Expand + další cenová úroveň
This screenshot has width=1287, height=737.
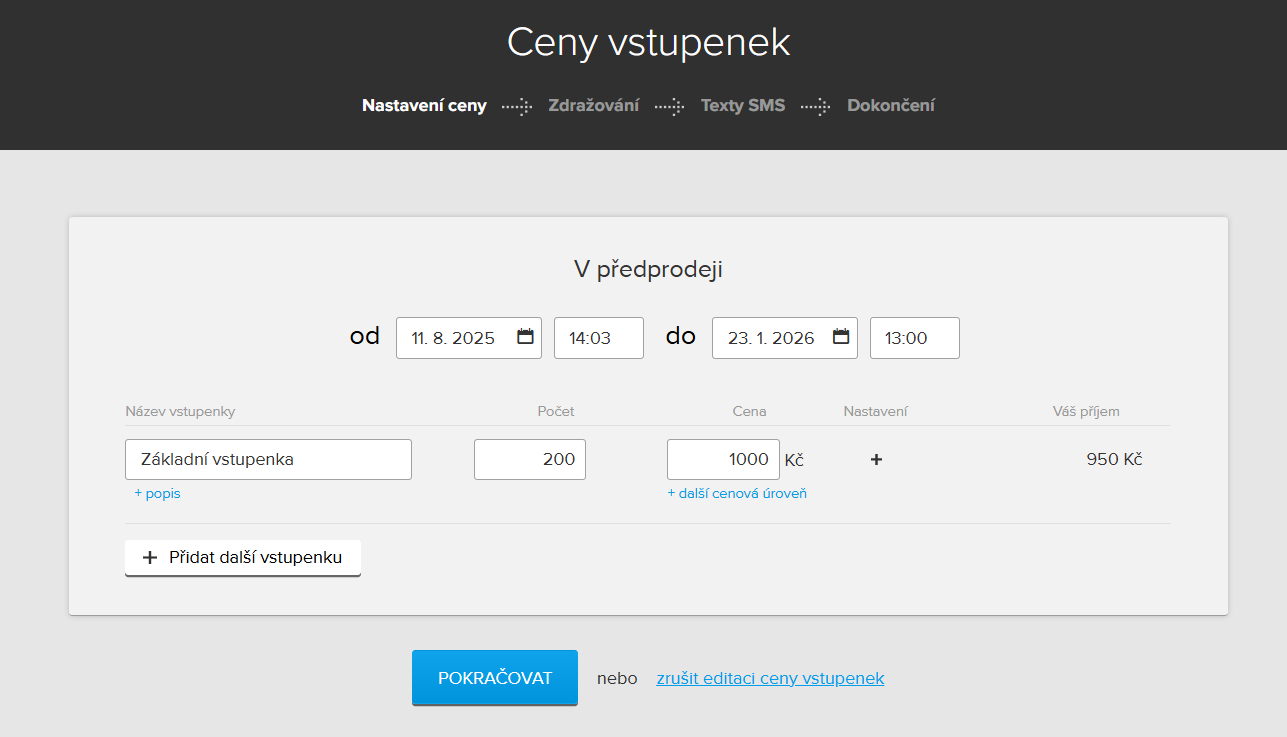pyautogui.click(x=737, y=493)
